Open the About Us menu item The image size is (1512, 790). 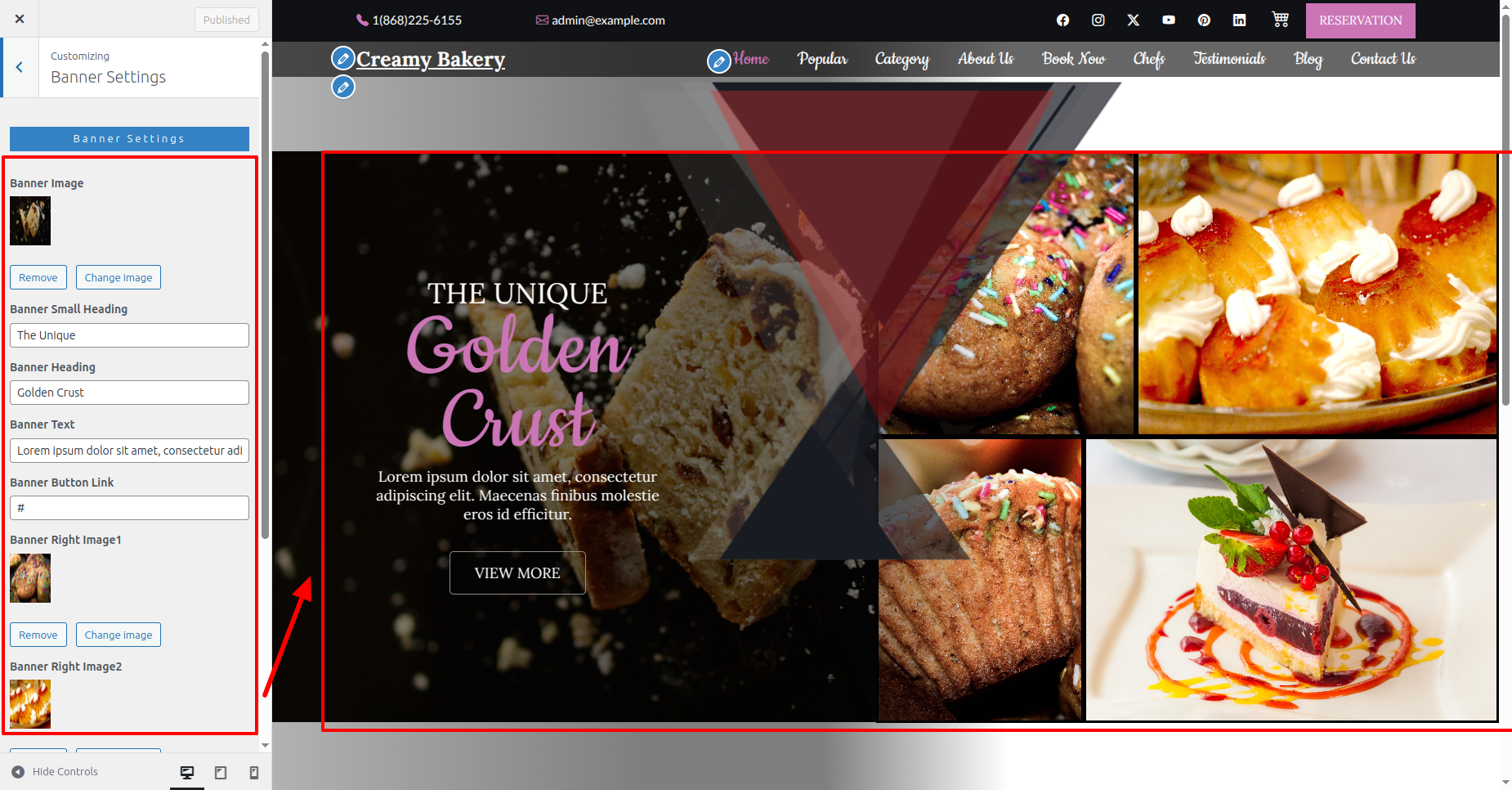[986, 59]
